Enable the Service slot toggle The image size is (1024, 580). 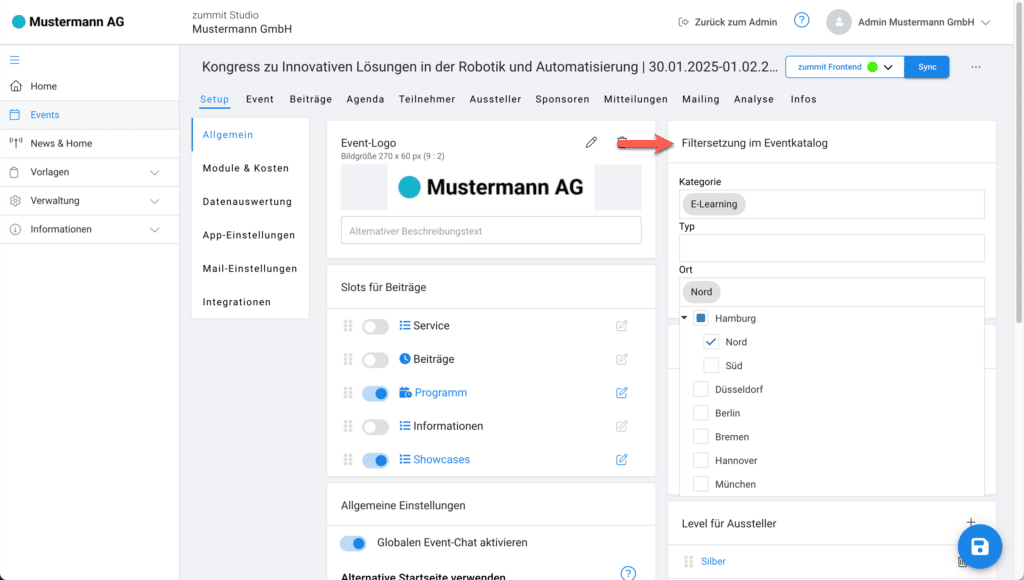click(375, 326)
